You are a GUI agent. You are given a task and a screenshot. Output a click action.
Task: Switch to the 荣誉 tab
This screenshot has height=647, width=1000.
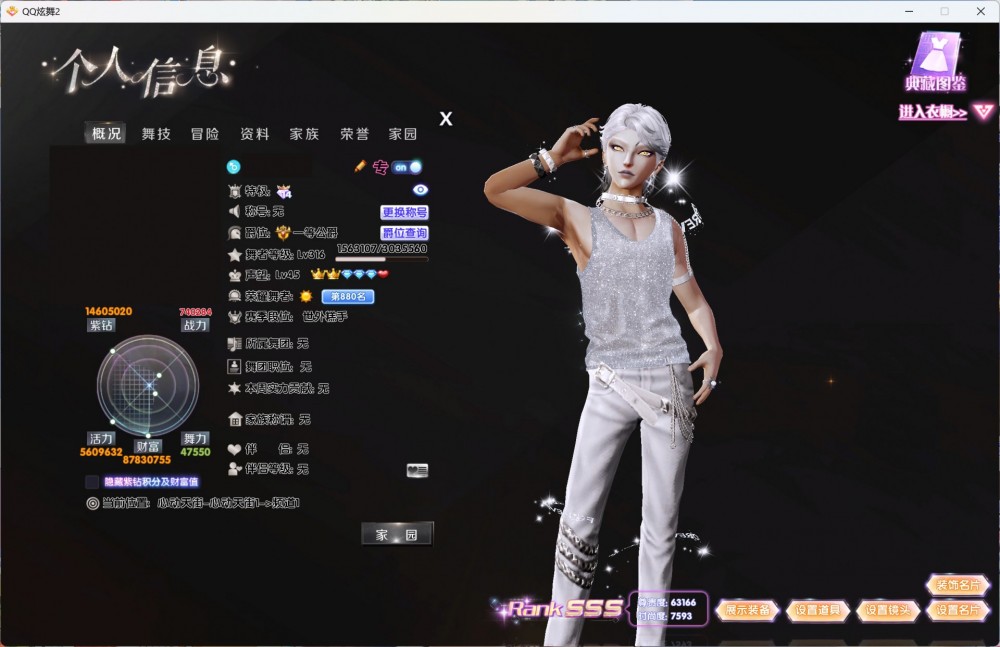354,134
